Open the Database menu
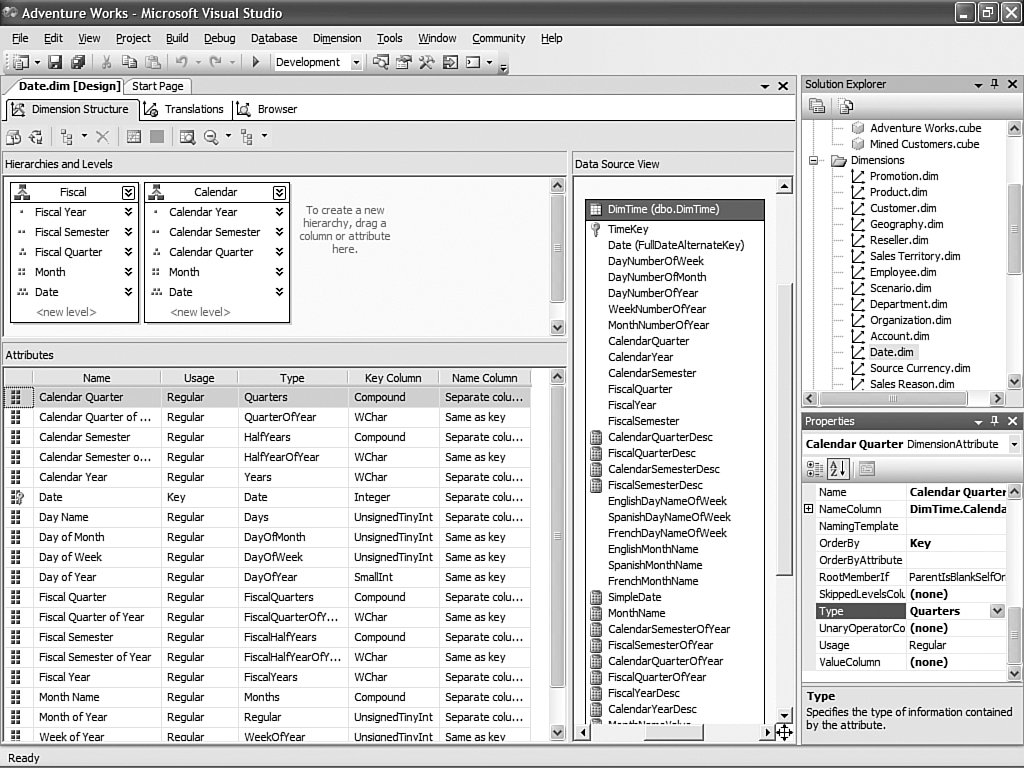 [x=274, y=38]
